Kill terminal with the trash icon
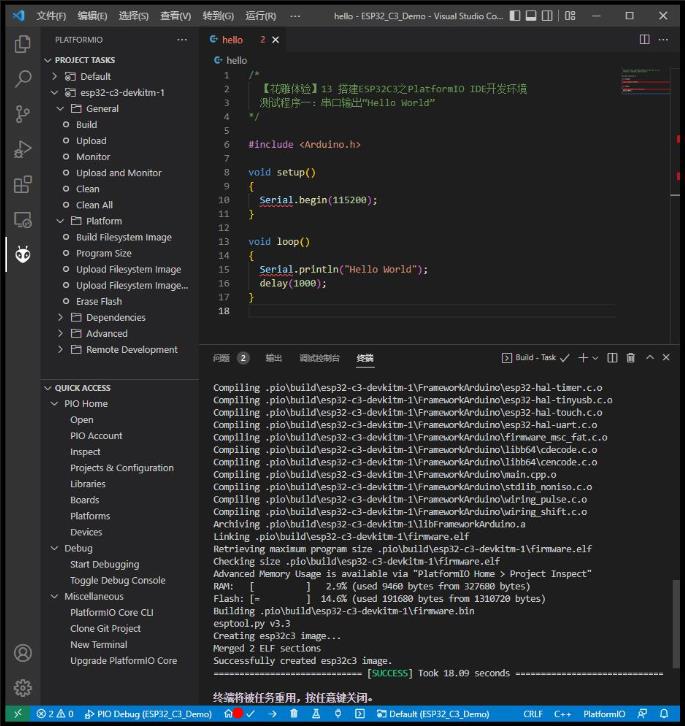This screenshot has height=726, width=685. point(630,357)
